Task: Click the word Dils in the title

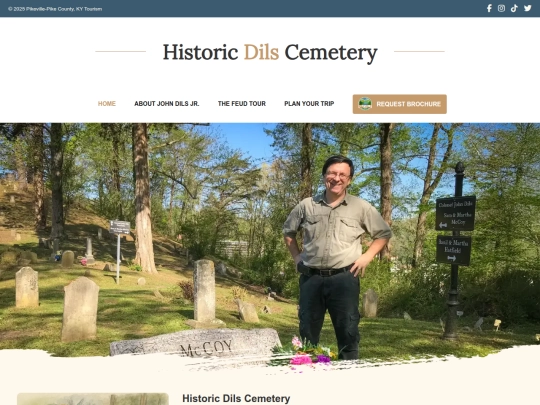Action: 261,52
